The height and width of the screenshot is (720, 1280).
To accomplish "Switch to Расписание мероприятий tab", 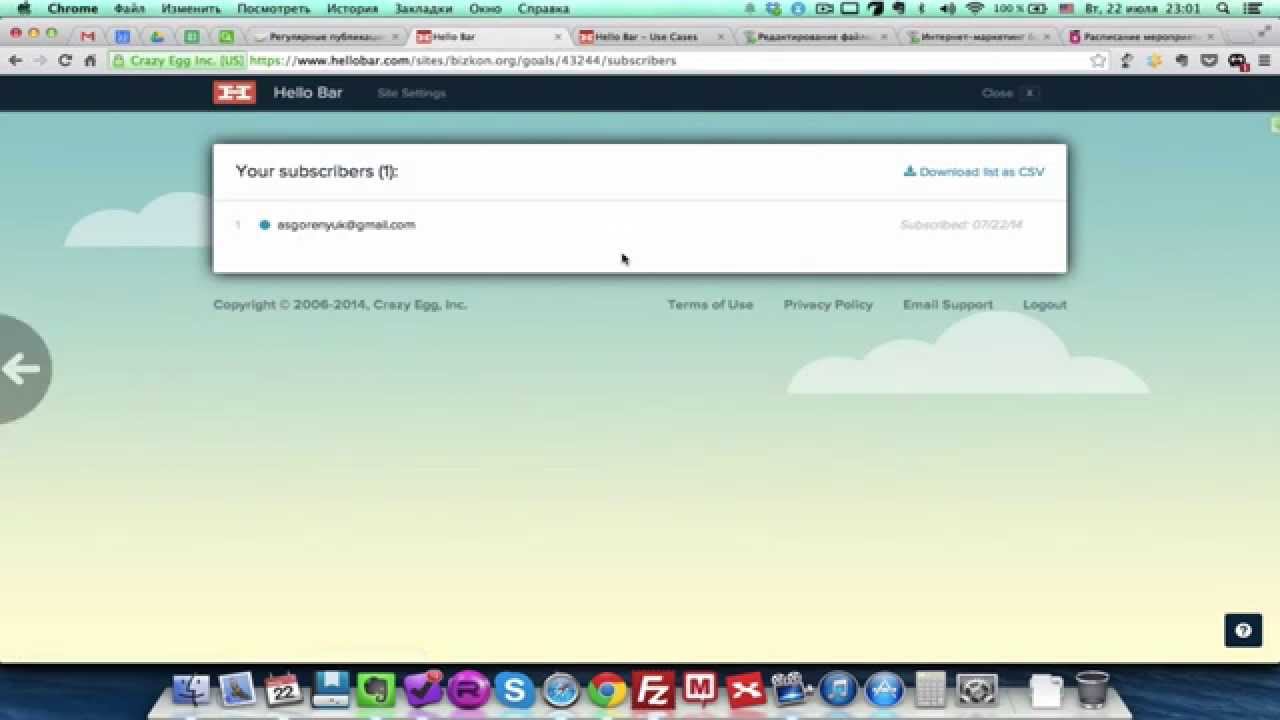I will click(x=1141, y=36).
